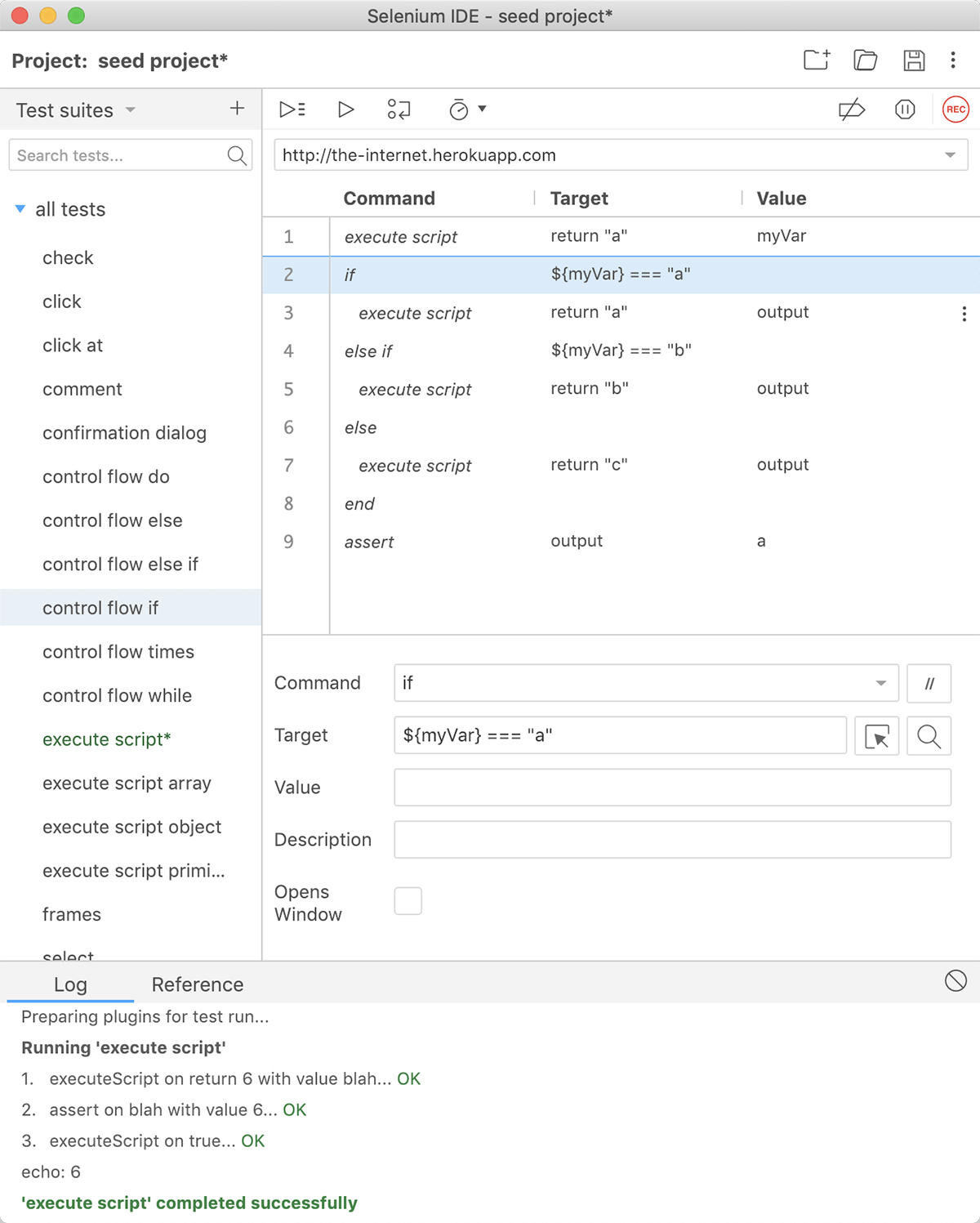
Task: Save the project
Action: tap(914, 60)
